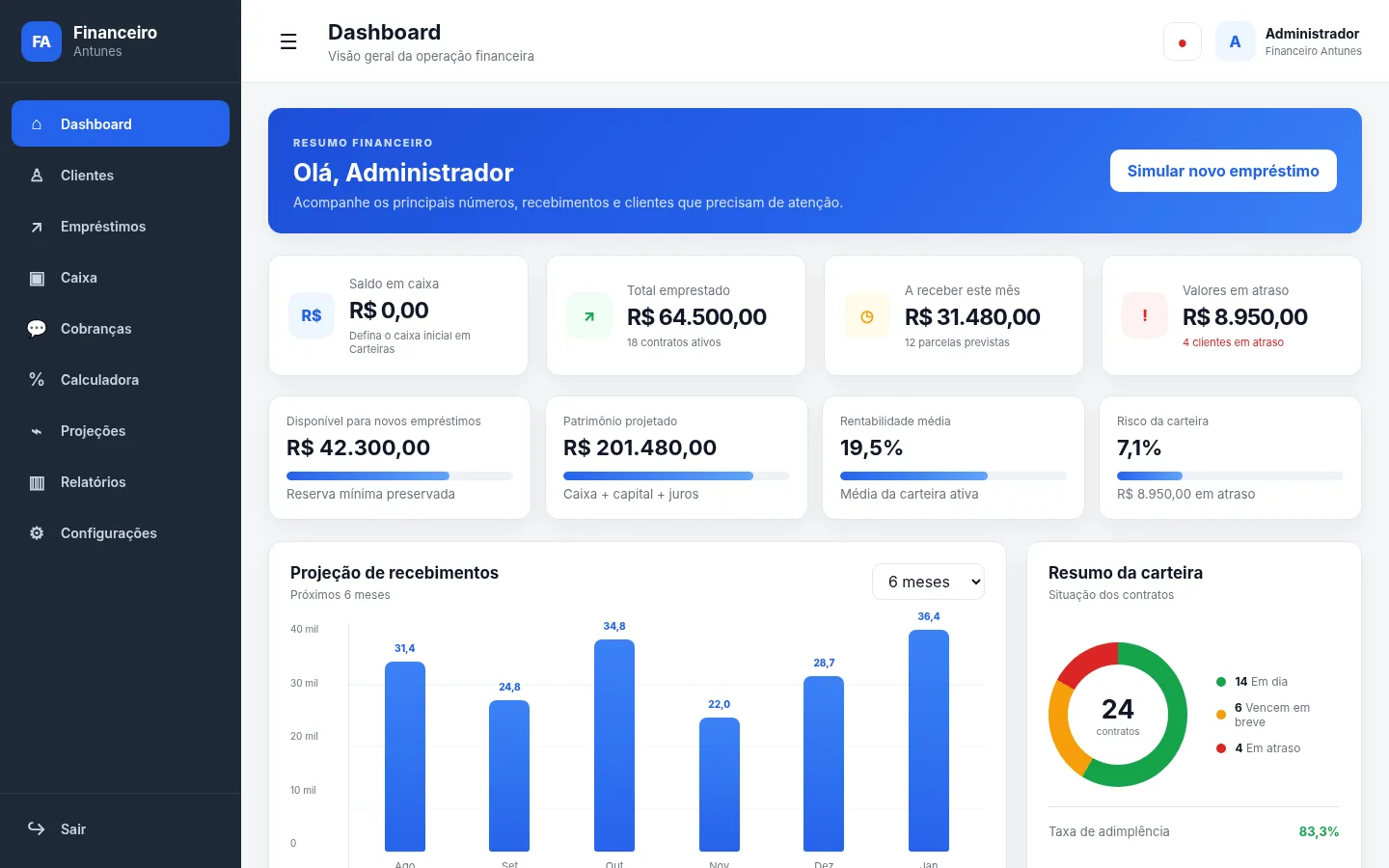Image resolution: width=1389 pixels, height=868 pixels.
Task: Click the Relatórios columns icon
Action: click(37, 481)
